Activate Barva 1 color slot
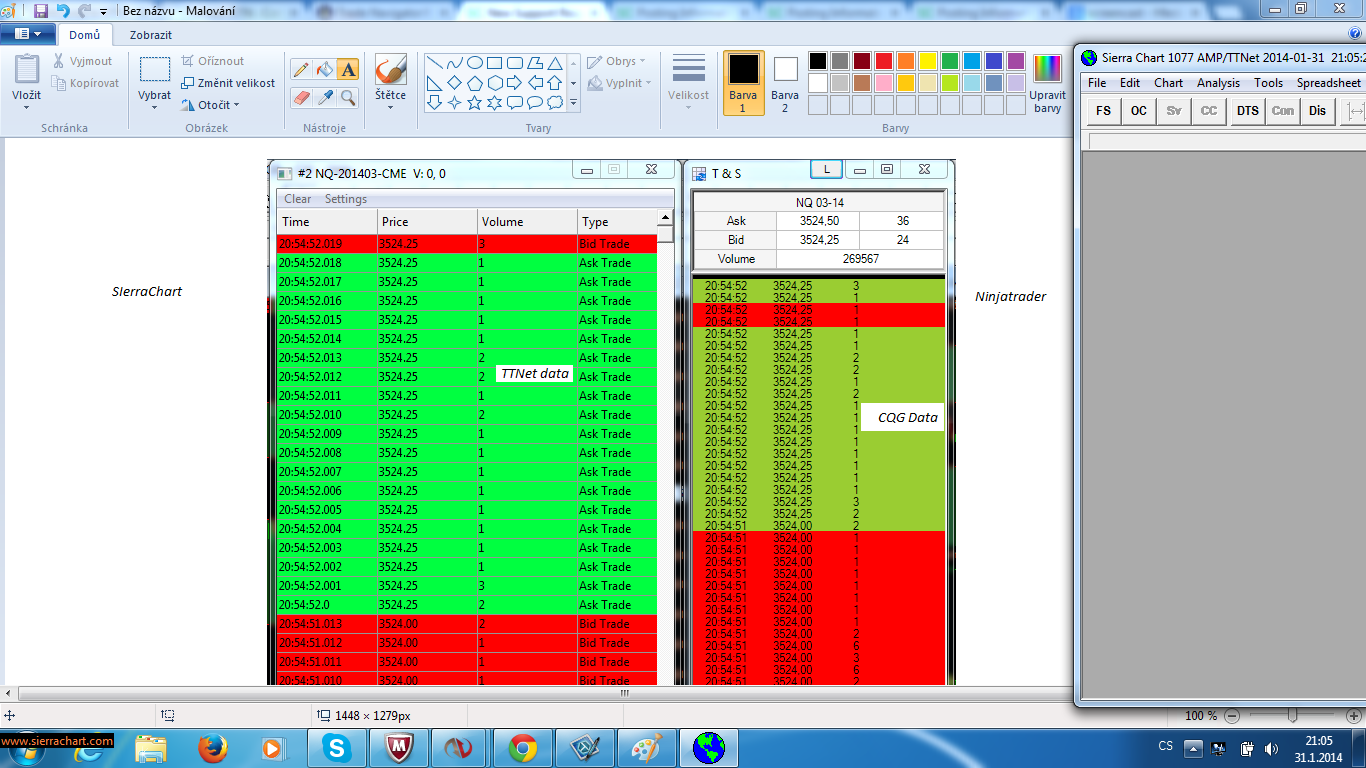Screen dimensions: 1366x768 [x=743, y=82]
